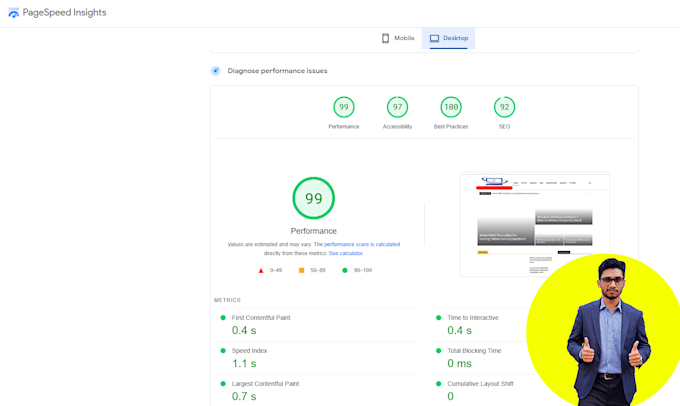
Task: Click the small Performance label under gauge
Action: 344,127
